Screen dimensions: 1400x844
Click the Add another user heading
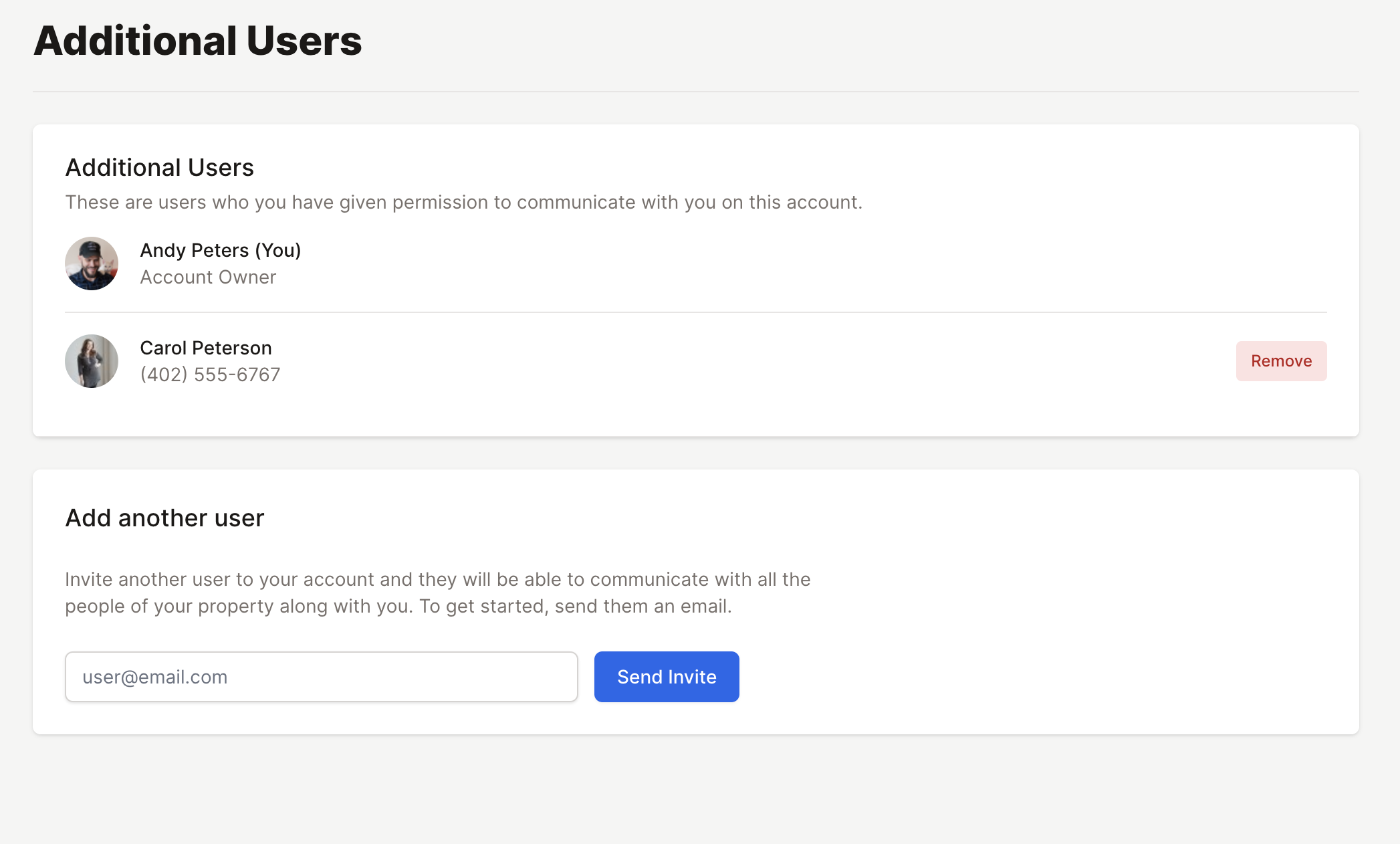coord(164,518)
